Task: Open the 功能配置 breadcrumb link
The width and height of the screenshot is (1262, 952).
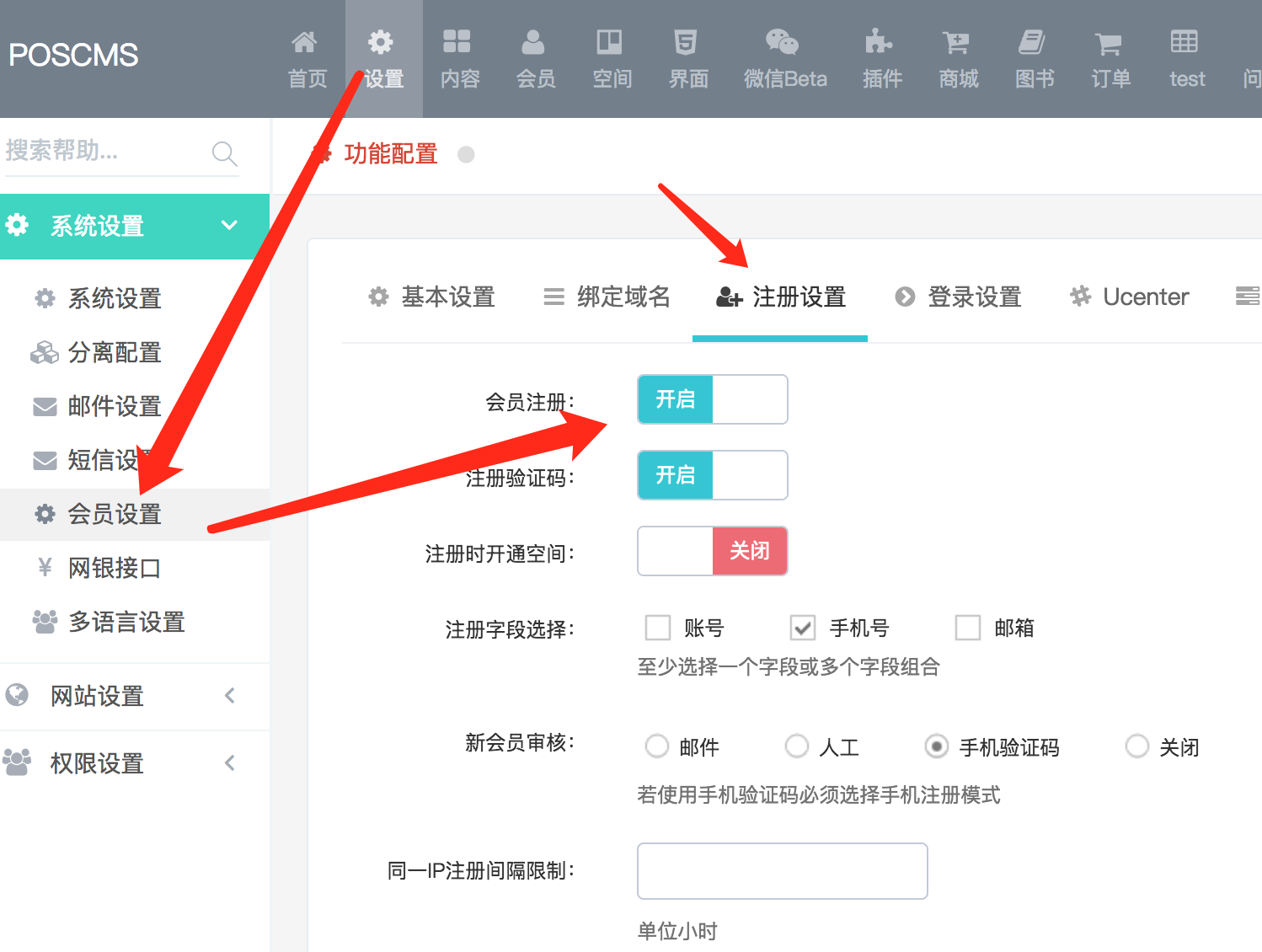Action: 391,154
